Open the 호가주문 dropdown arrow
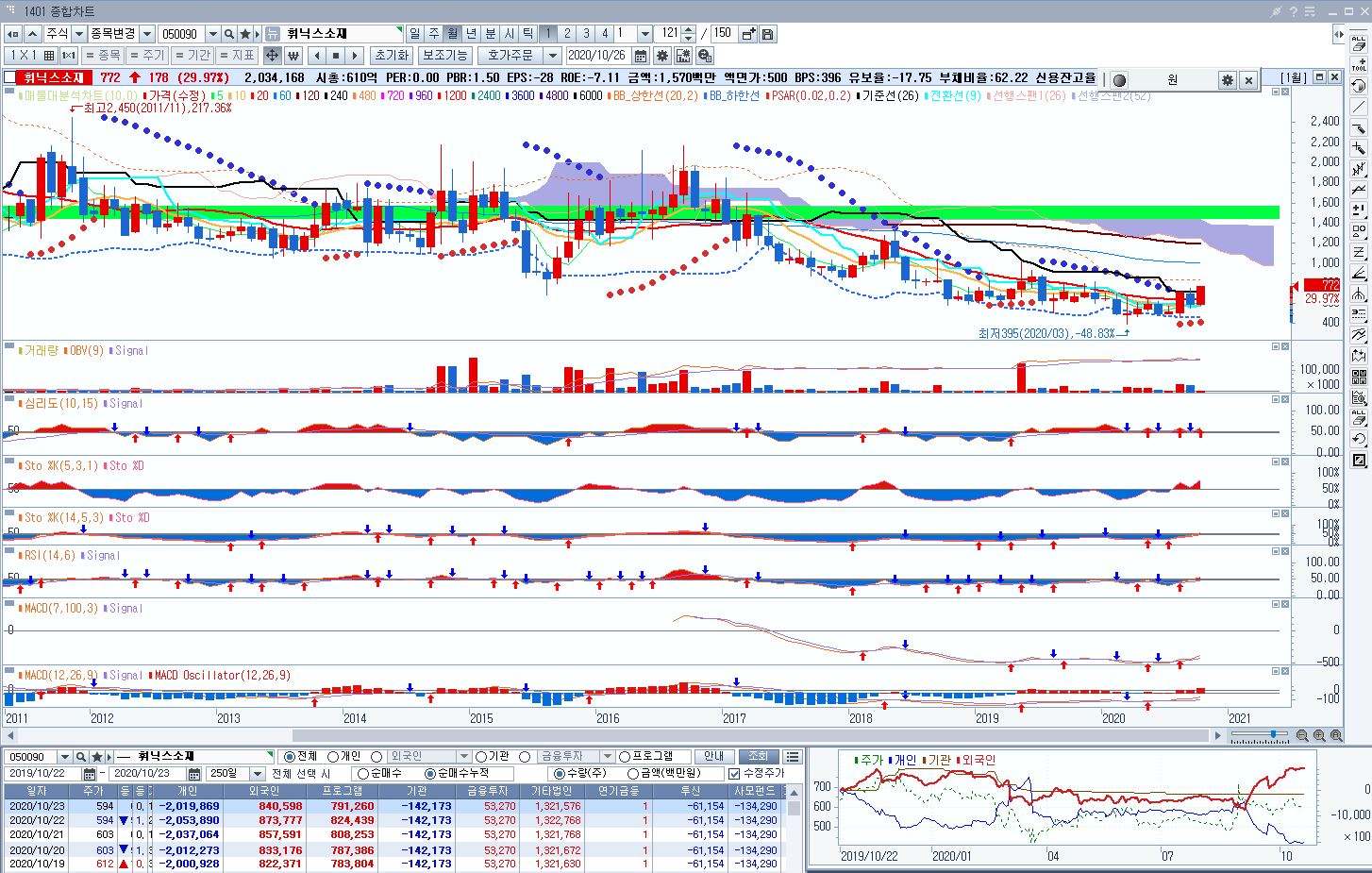This screenshot has width=1372, height=873. [x=553, y=56]
